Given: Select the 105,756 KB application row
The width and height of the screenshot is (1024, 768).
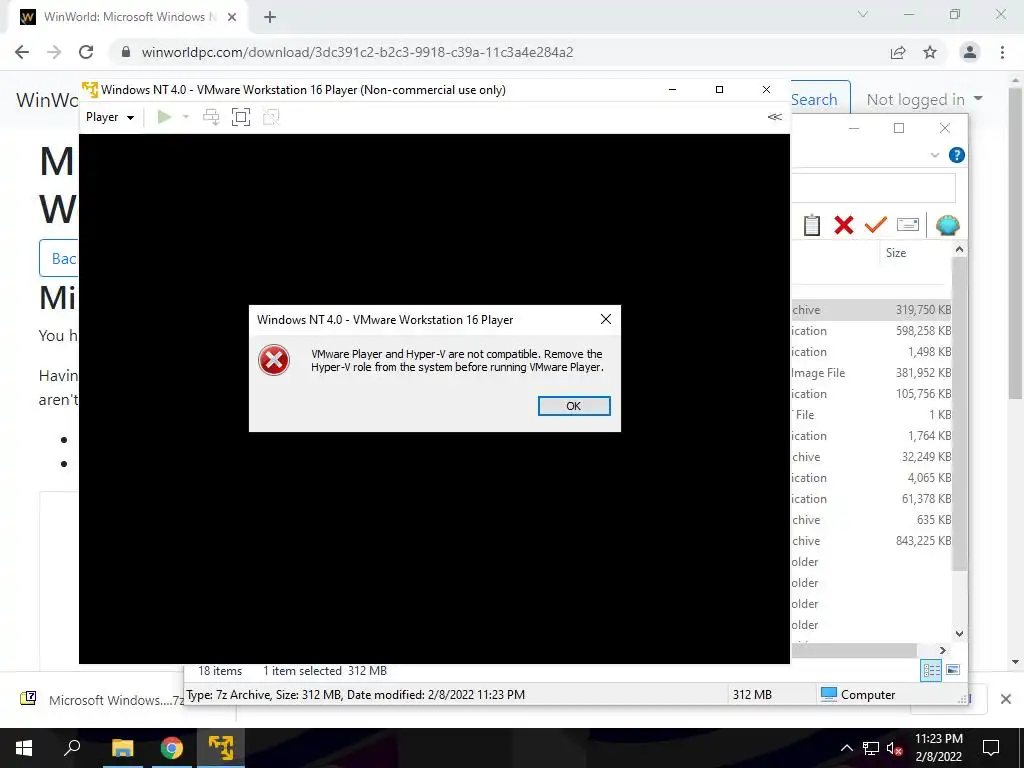Looking at the screenshot, I should click(x=871, y=394).
